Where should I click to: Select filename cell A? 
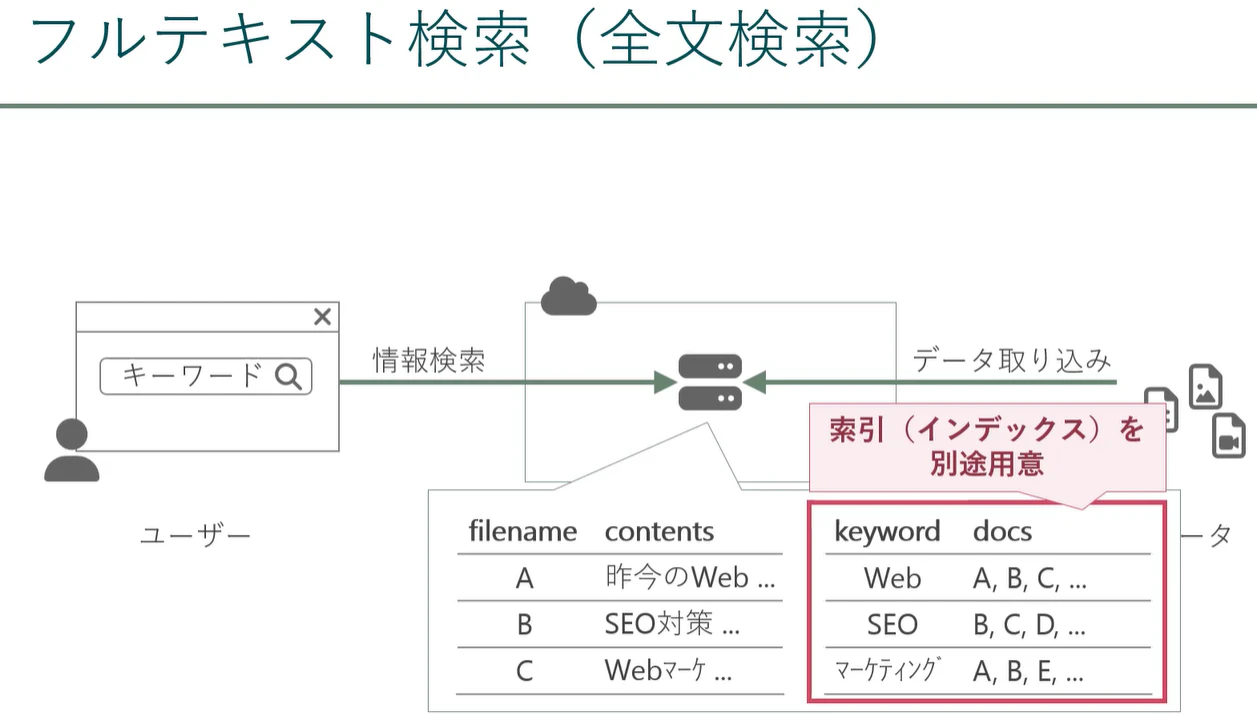coord(524,578)
